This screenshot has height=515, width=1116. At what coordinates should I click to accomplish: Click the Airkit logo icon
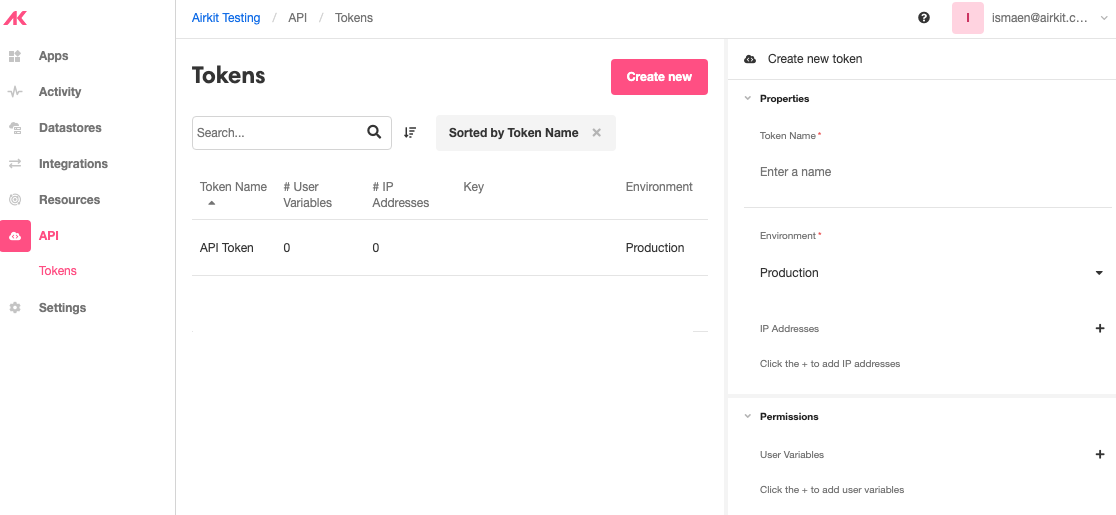tap(15, 18)
